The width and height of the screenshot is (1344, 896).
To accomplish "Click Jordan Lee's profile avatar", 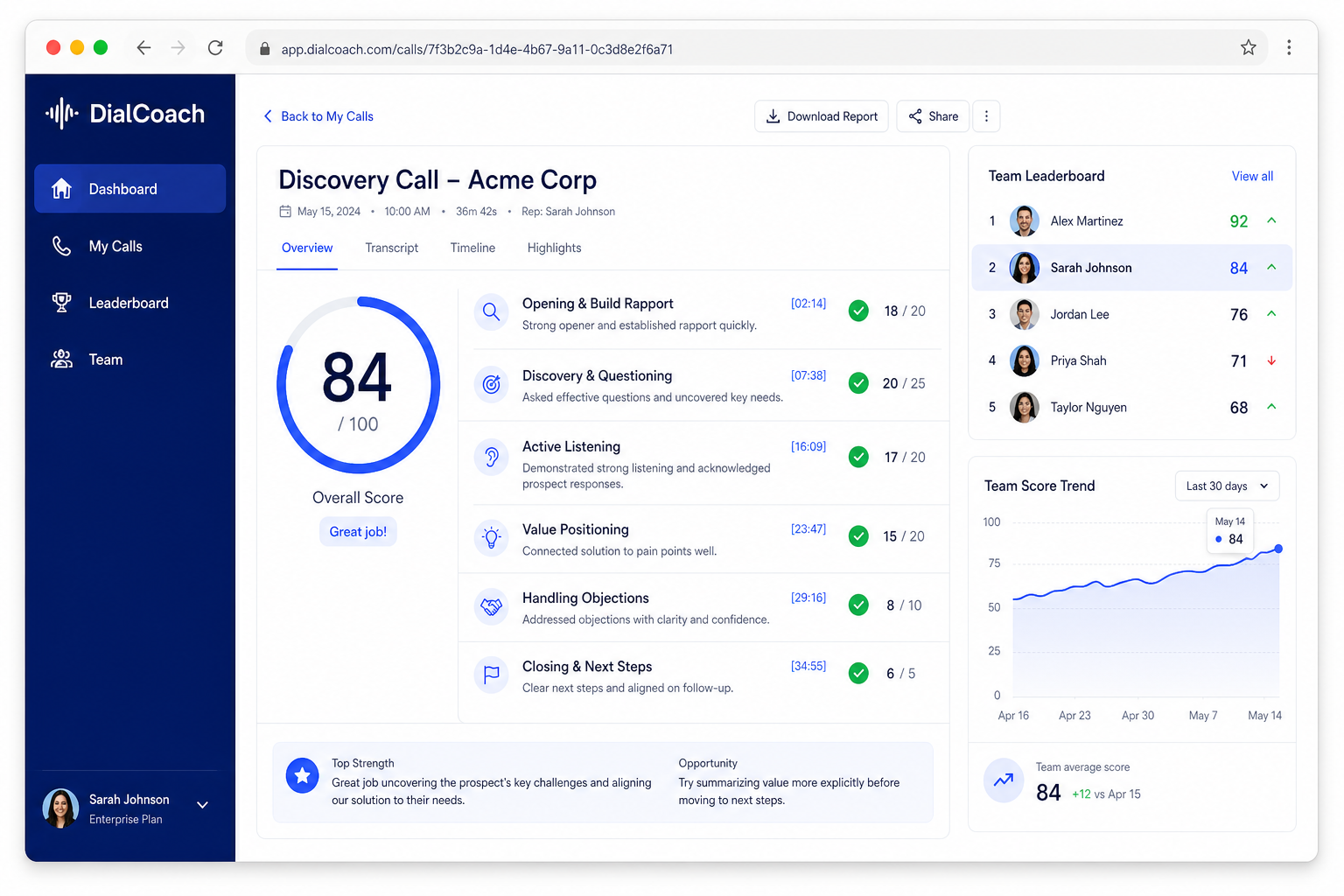I will coord(1024,314).
